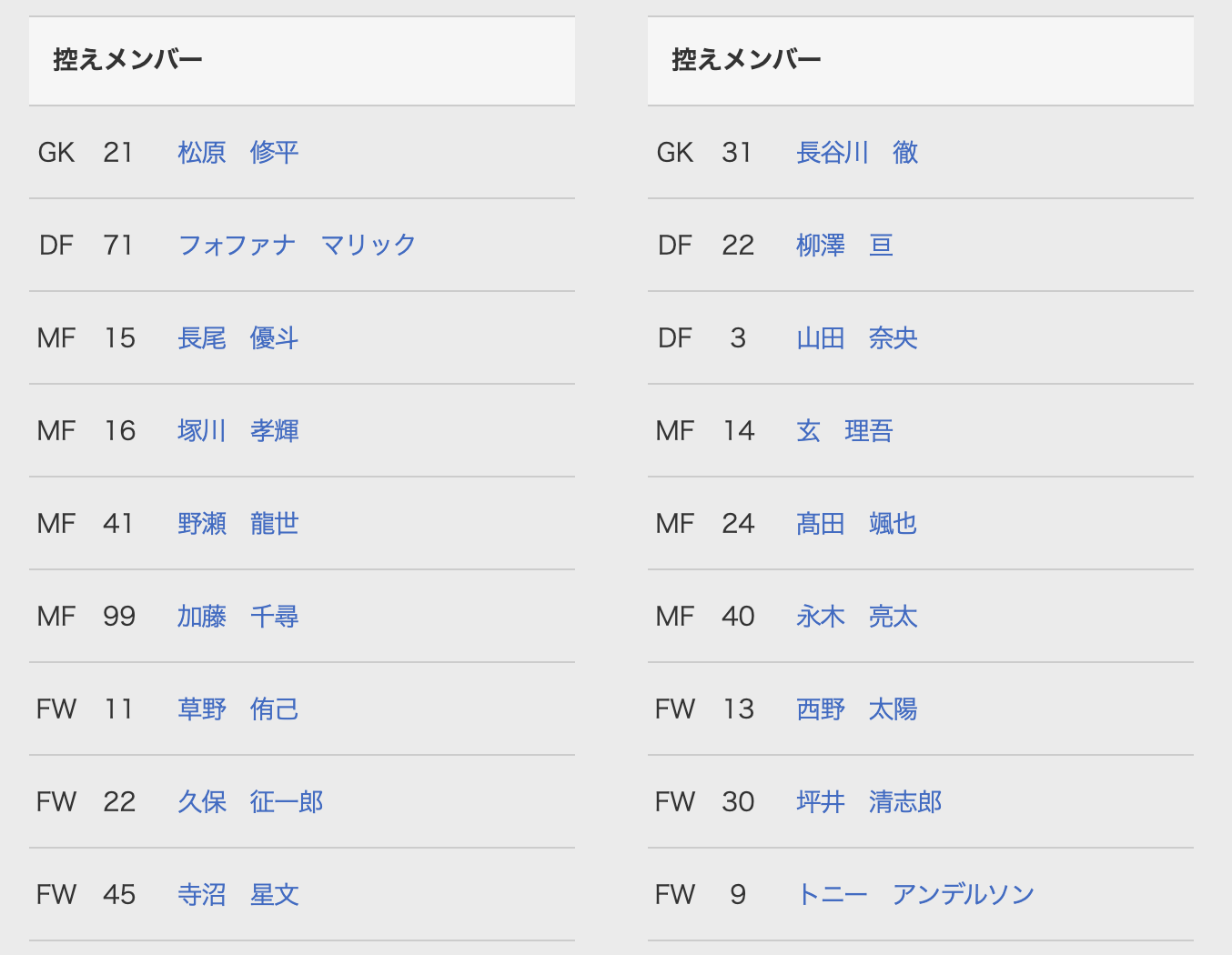Click the right 控えメンバー header

746,60
